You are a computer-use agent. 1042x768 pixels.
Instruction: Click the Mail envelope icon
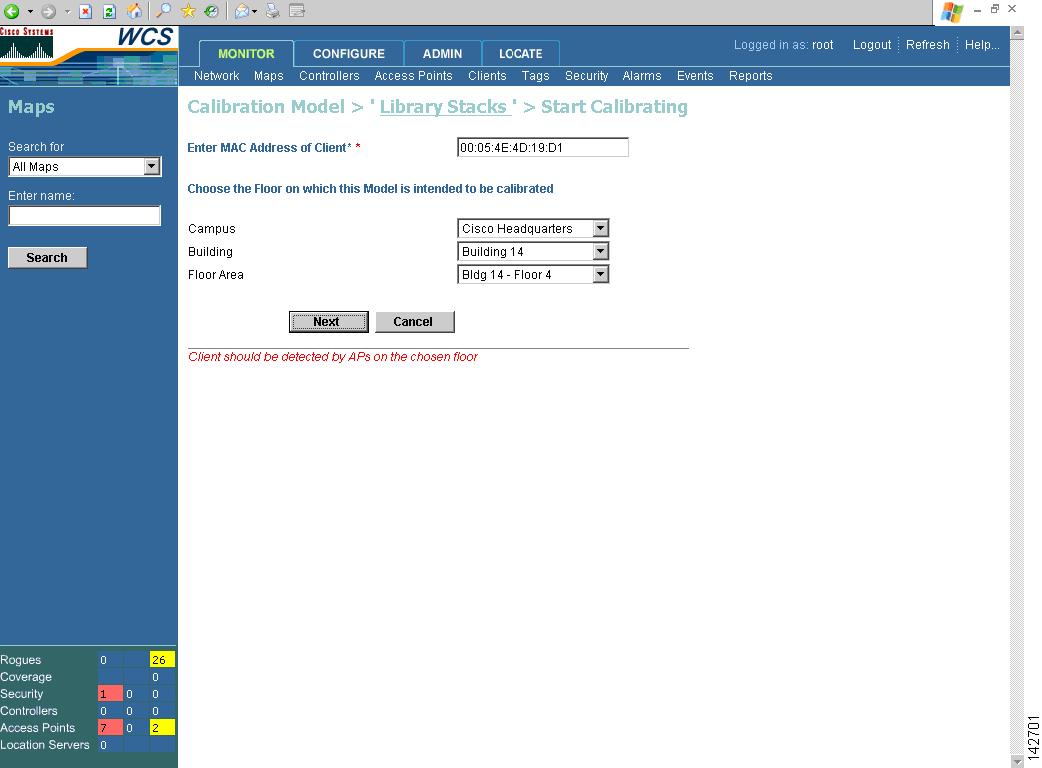242,11
